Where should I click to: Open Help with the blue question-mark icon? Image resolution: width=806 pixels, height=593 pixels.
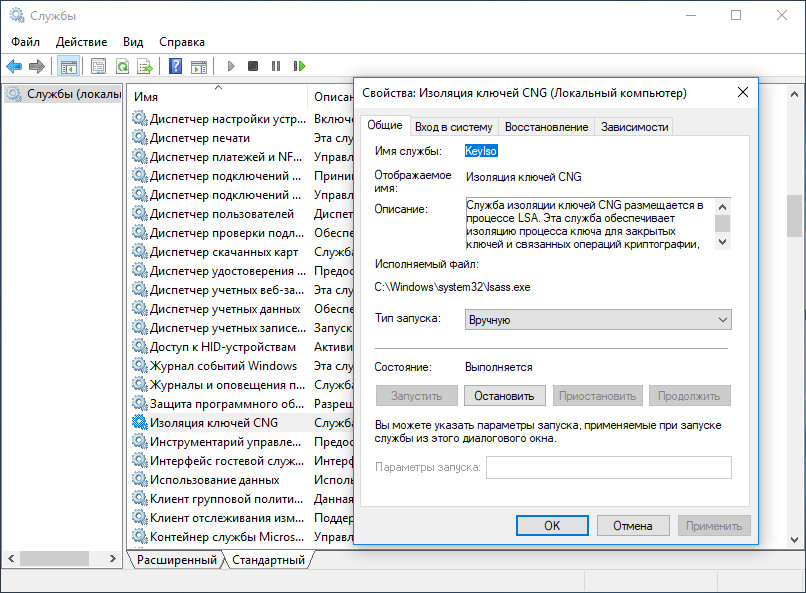175,67
